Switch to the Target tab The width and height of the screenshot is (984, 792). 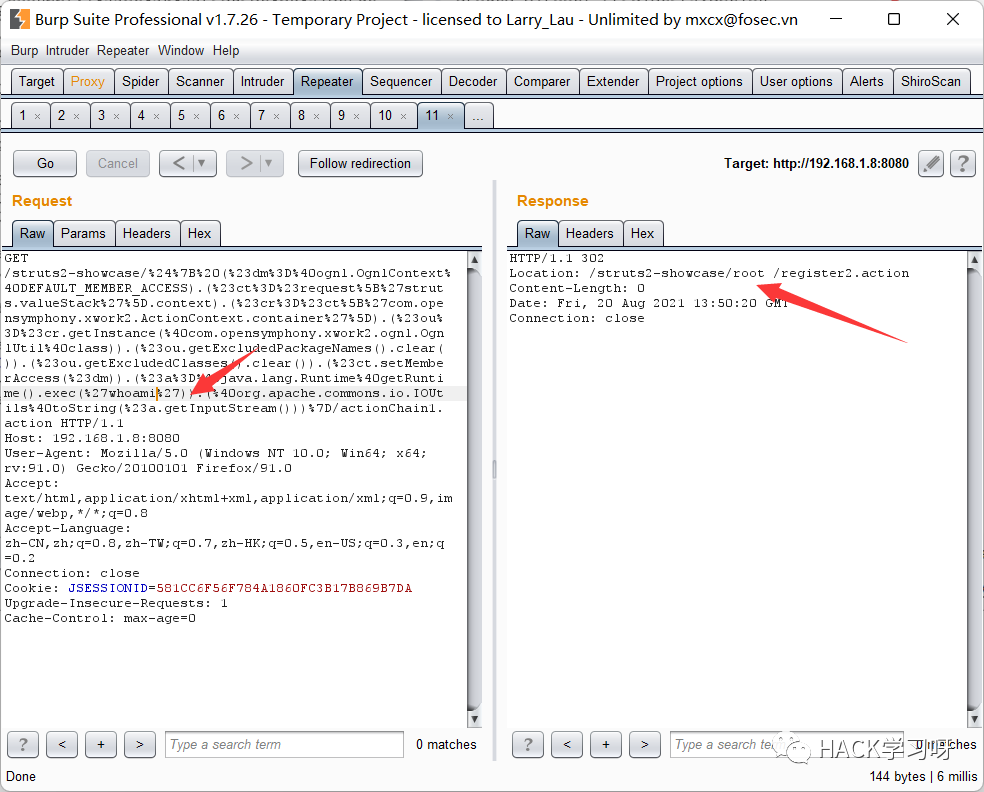click(x=37, y=82)
